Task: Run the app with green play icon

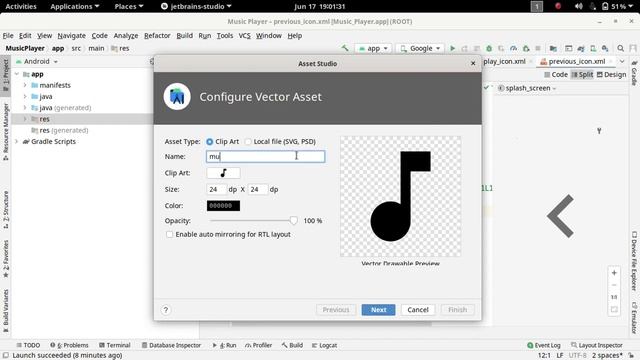Action: [452, 48]
